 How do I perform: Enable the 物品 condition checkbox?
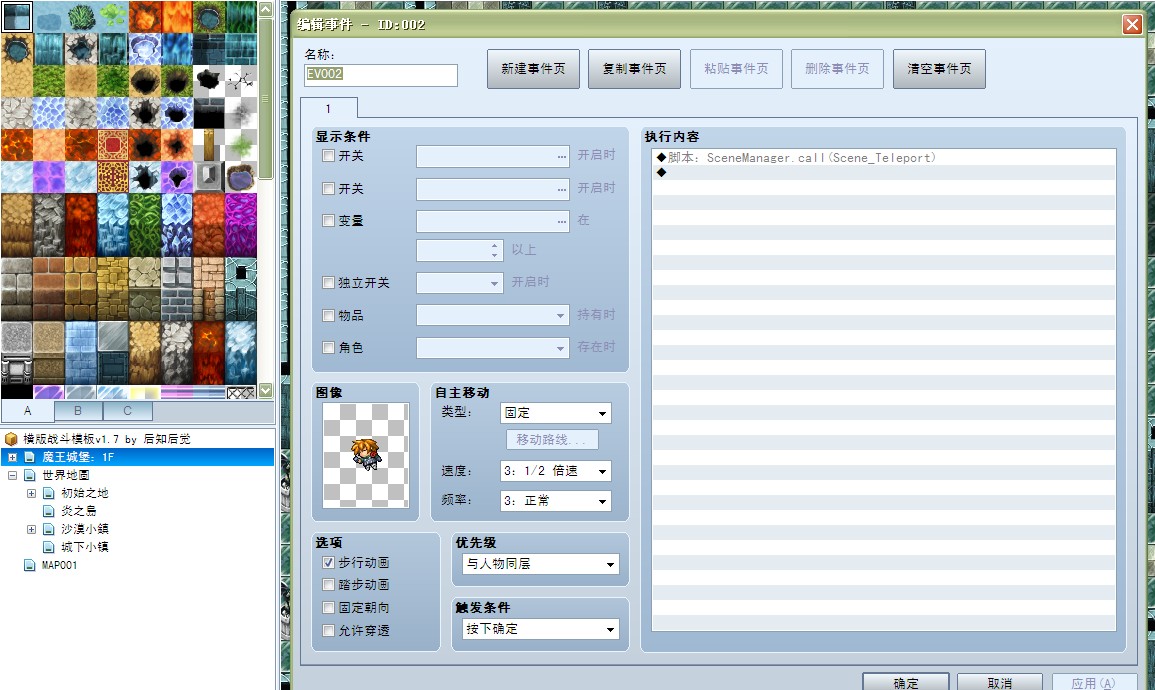pos(329,315)
